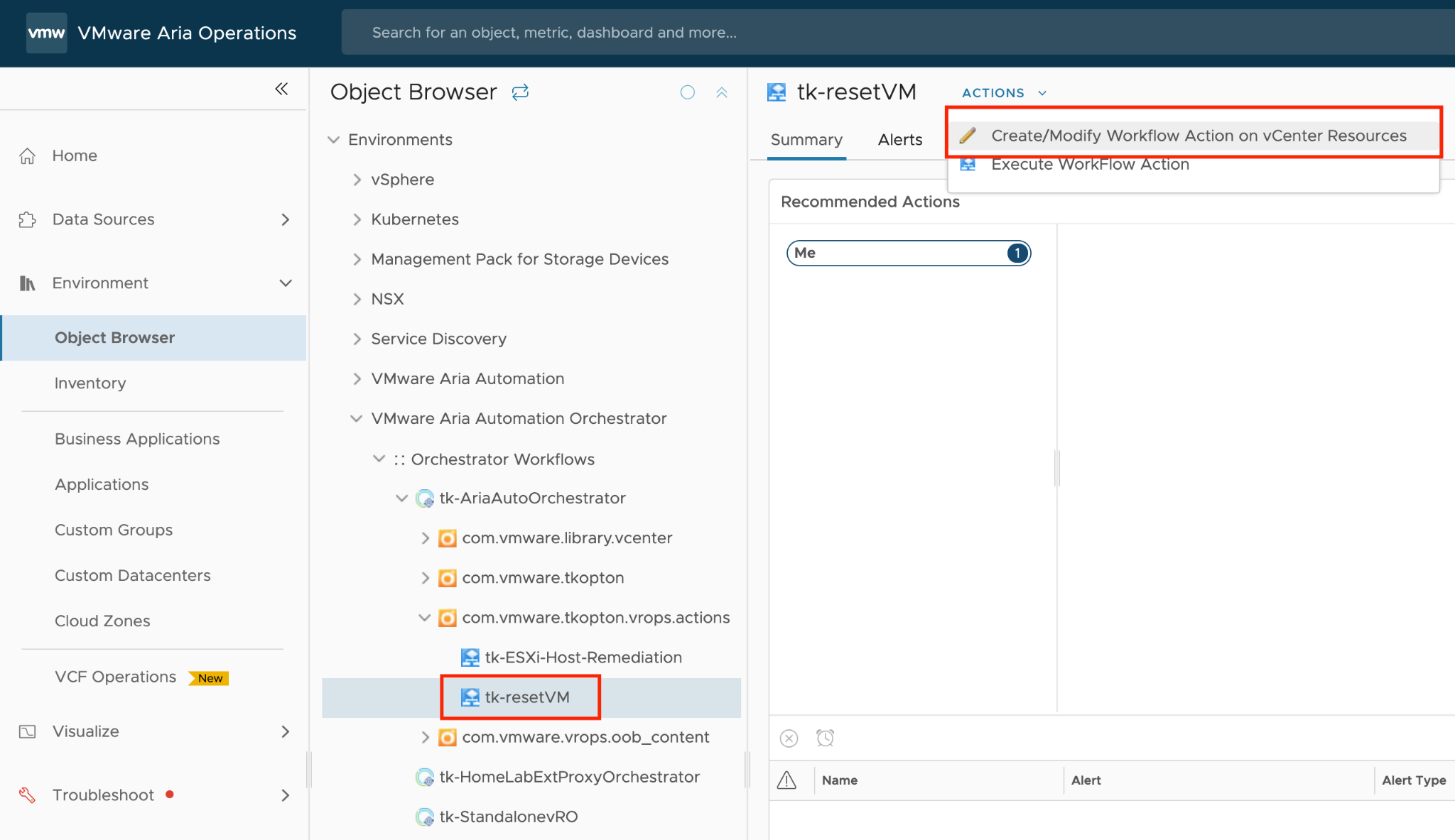Click the warning triangle column header icon
1455x840 pixels.
(x=786, y=780)
